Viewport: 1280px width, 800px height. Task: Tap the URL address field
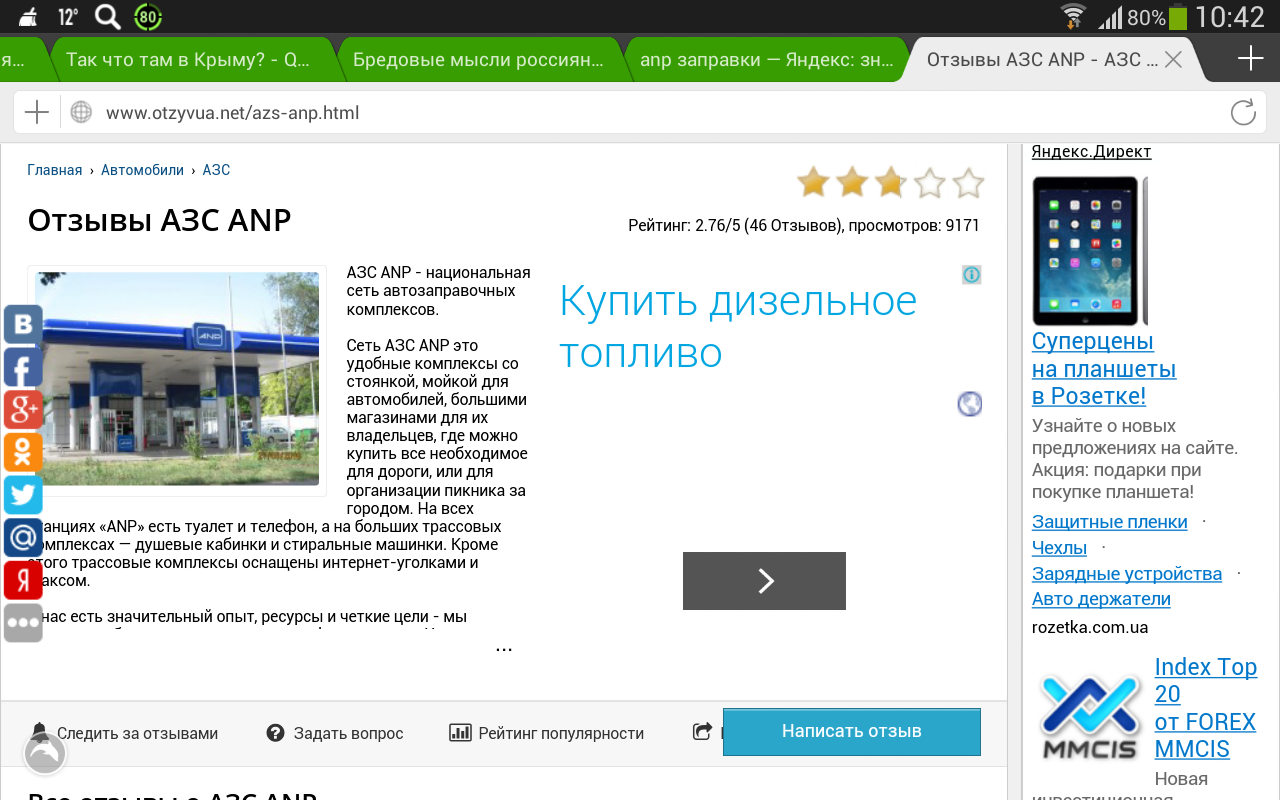coord(640,113)
